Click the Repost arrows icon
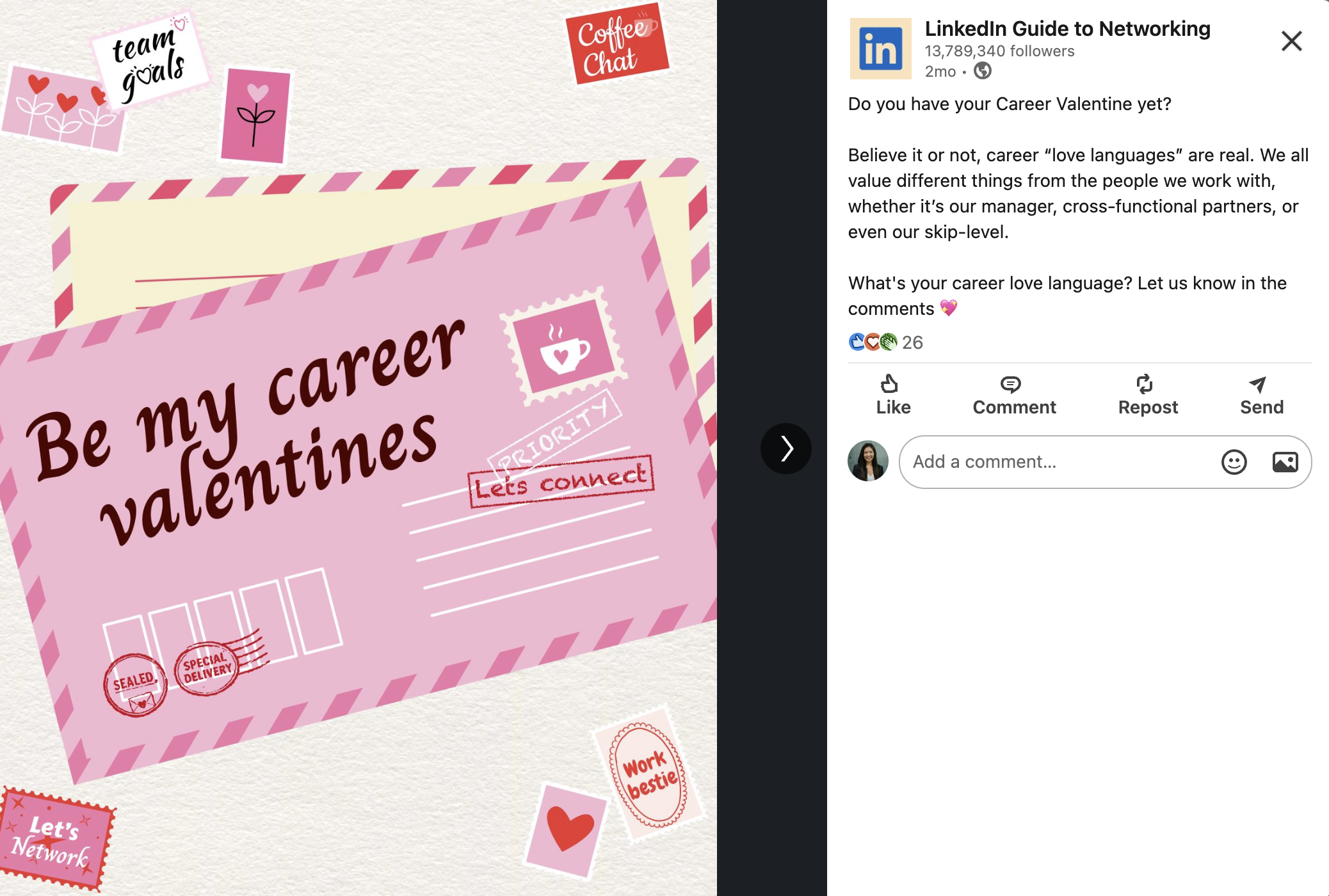 tap(1144, 383)
